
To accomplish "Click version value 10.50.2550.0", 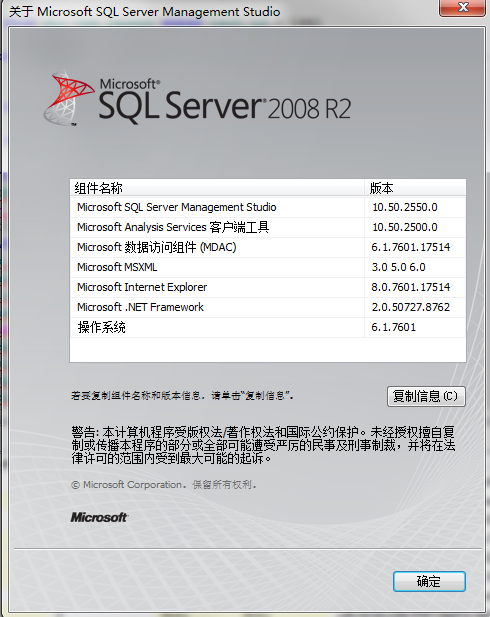I will point(405,207).
